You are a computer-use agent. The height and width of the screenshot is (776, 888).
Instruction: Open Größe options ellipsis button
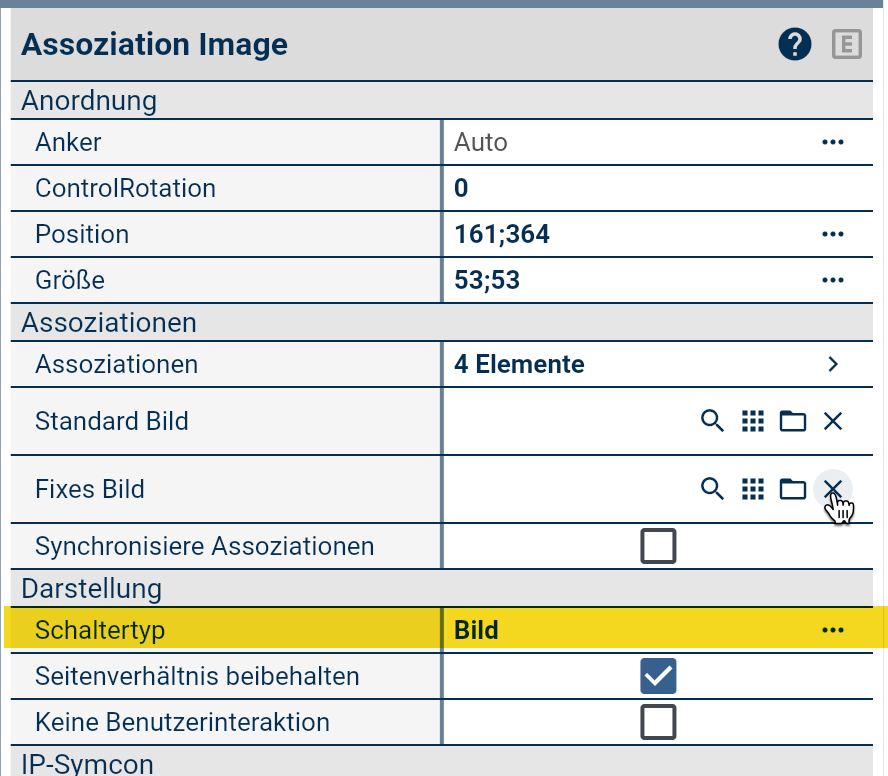[833, 280]
